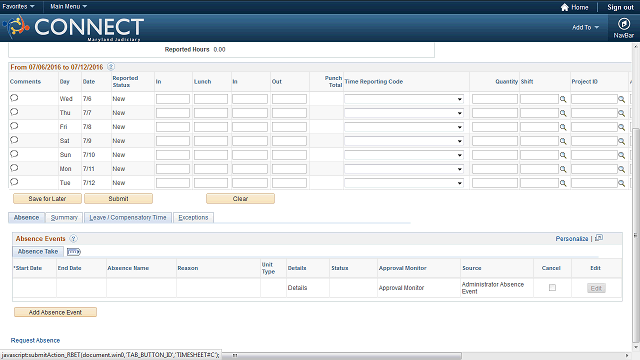This screenshot has height=360, width=640.
Task: Click Quantity field for Mon 7/11
Action: [495, 169]
